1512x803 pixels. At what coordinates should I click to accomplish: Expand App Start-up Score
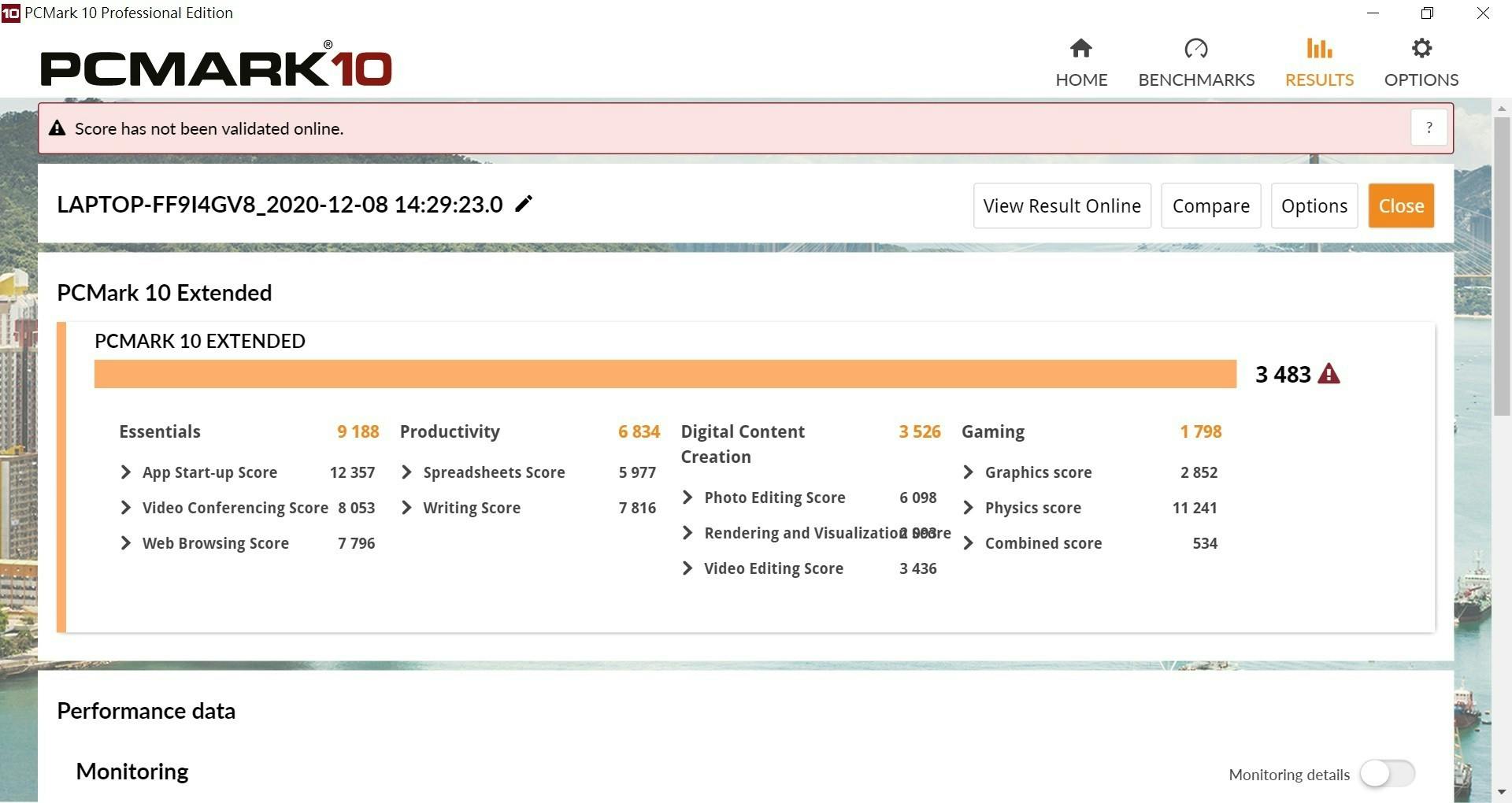(x=125, y=472)
